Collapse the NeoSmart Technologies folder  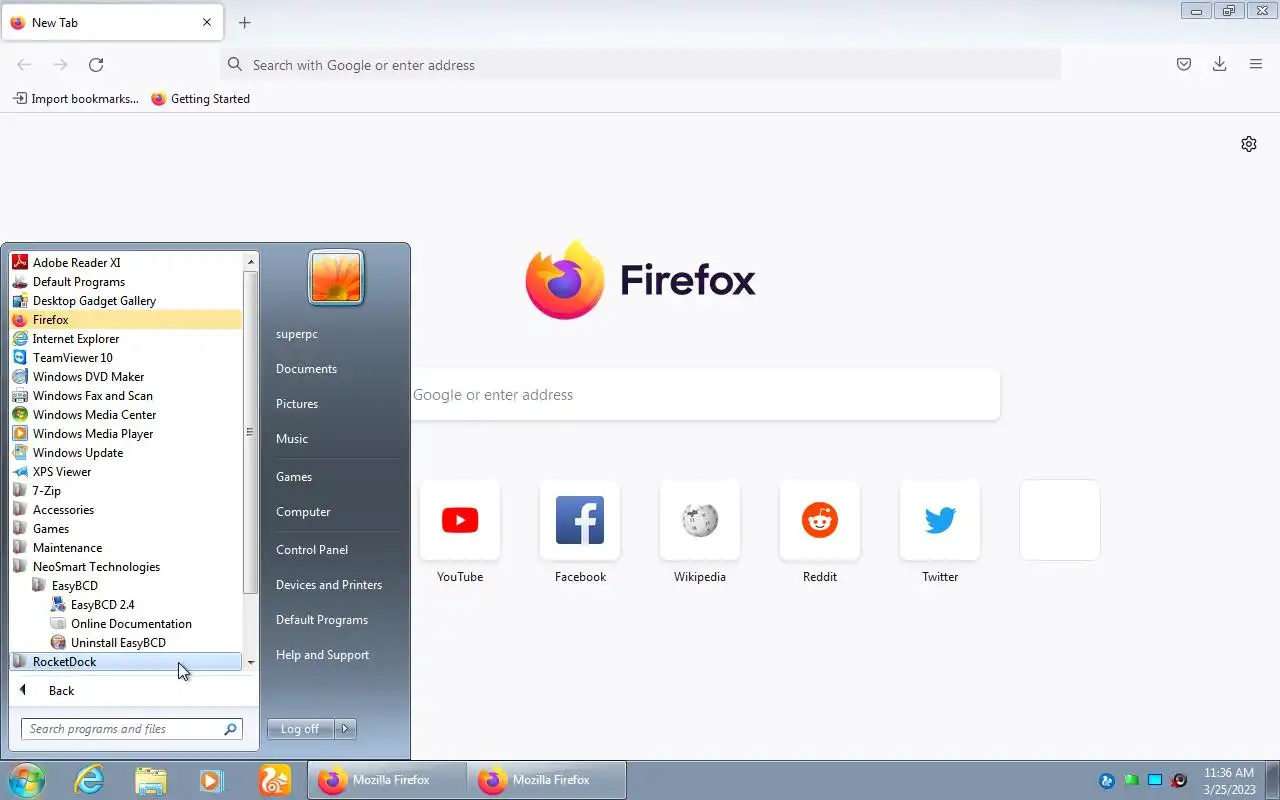(126, 567)
